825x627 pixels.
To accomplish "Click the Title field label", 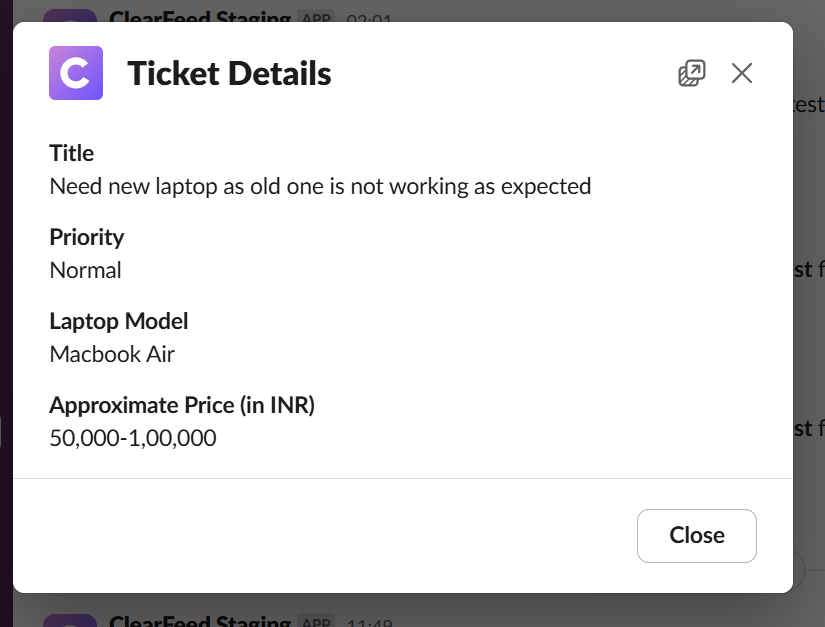I will 72,153.
